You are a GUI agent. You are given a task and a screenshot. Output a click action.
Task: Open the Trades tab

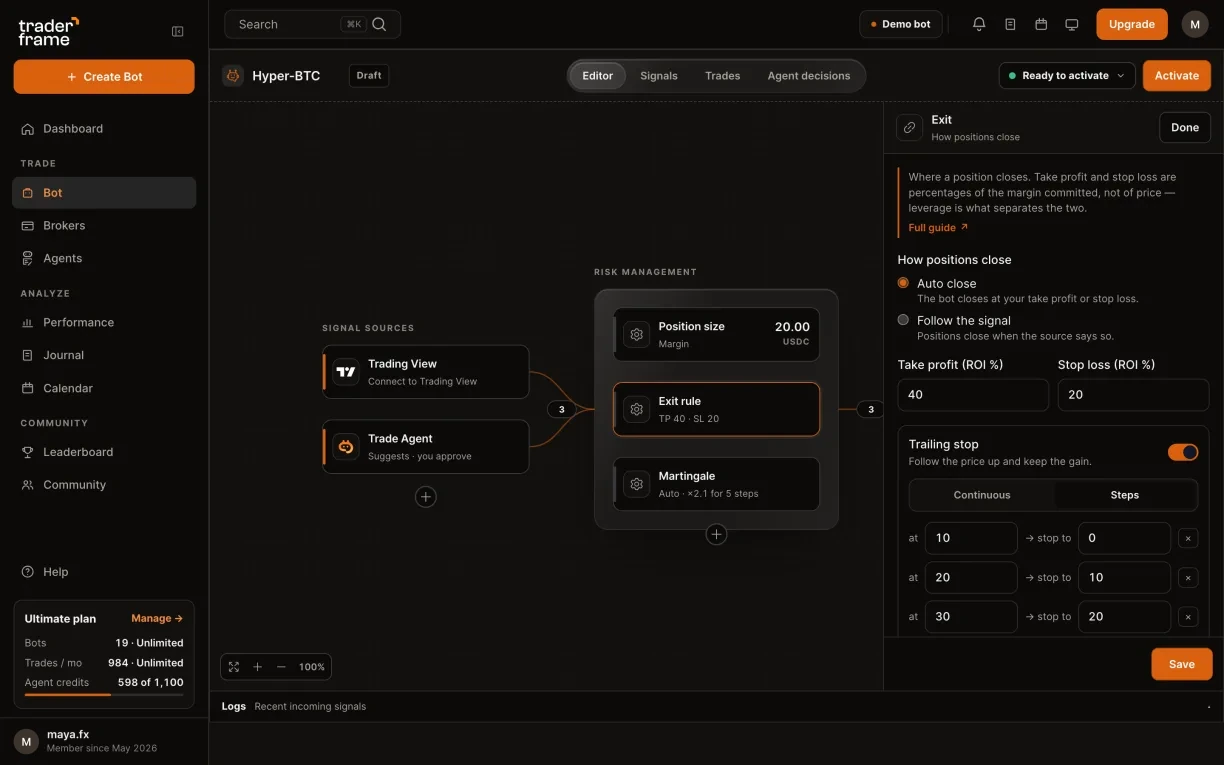coord(723,76)
